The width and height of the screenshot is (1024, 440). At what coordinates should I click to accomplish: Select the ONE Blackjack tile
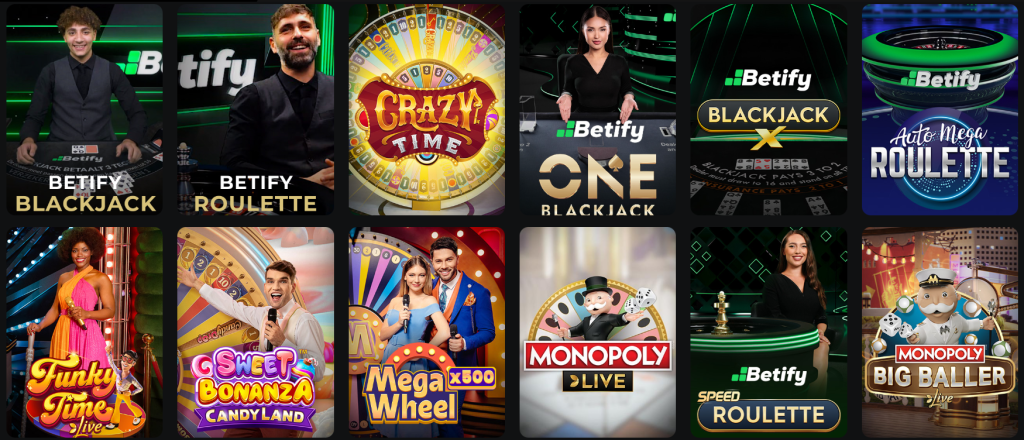coord(598,110)
